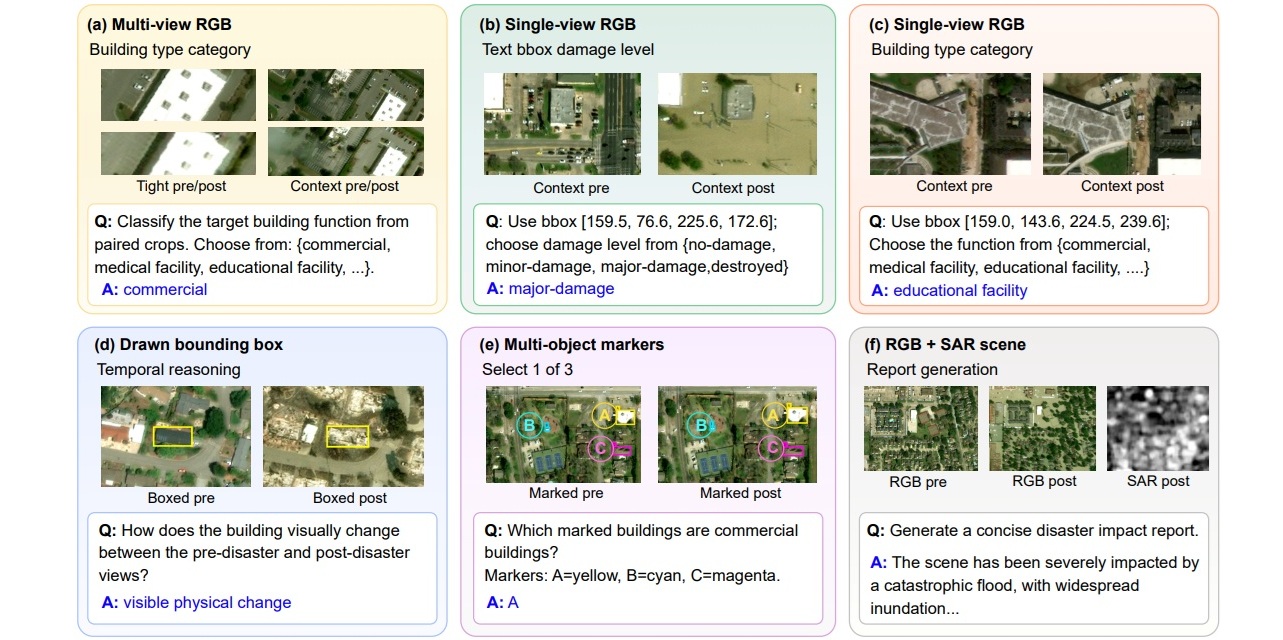Click the magenta C marker in Marked post image
The width and height of the screenshot is (1283, 640).
[x=772, y=447]
